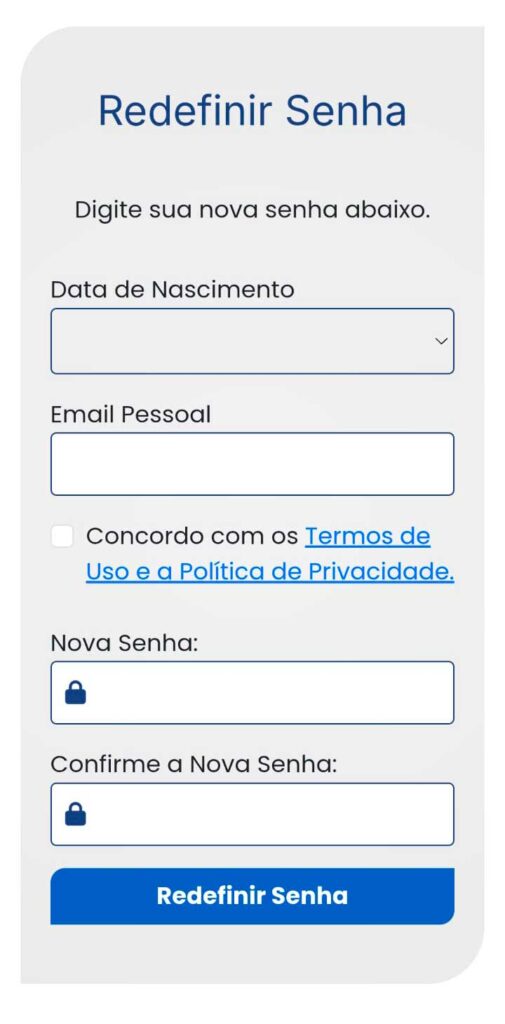Tick the Concordo com os Termos checkbox
The width and height of the screenshot is (505, 1024).
click(62, 537)
